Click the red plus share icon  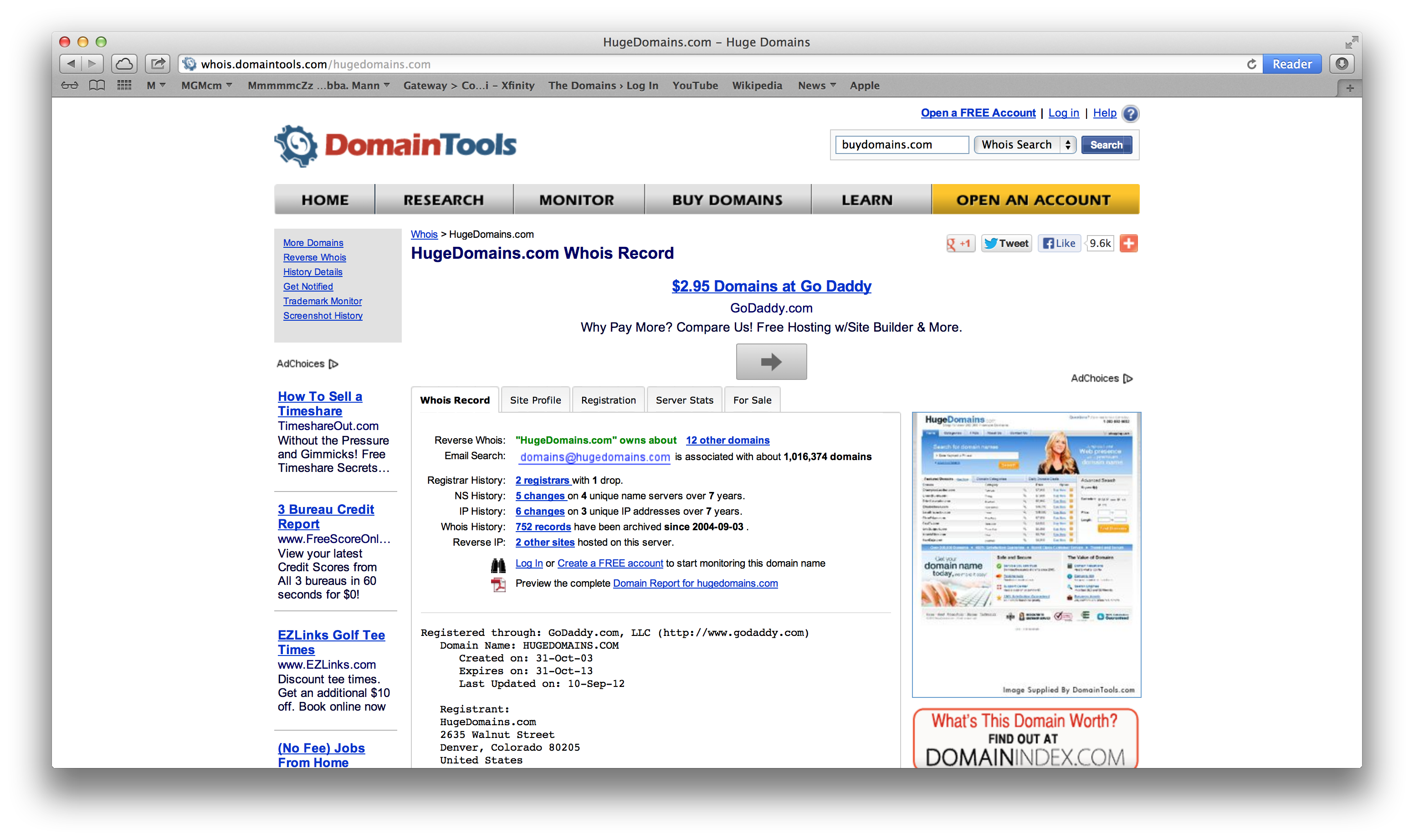1128,243
